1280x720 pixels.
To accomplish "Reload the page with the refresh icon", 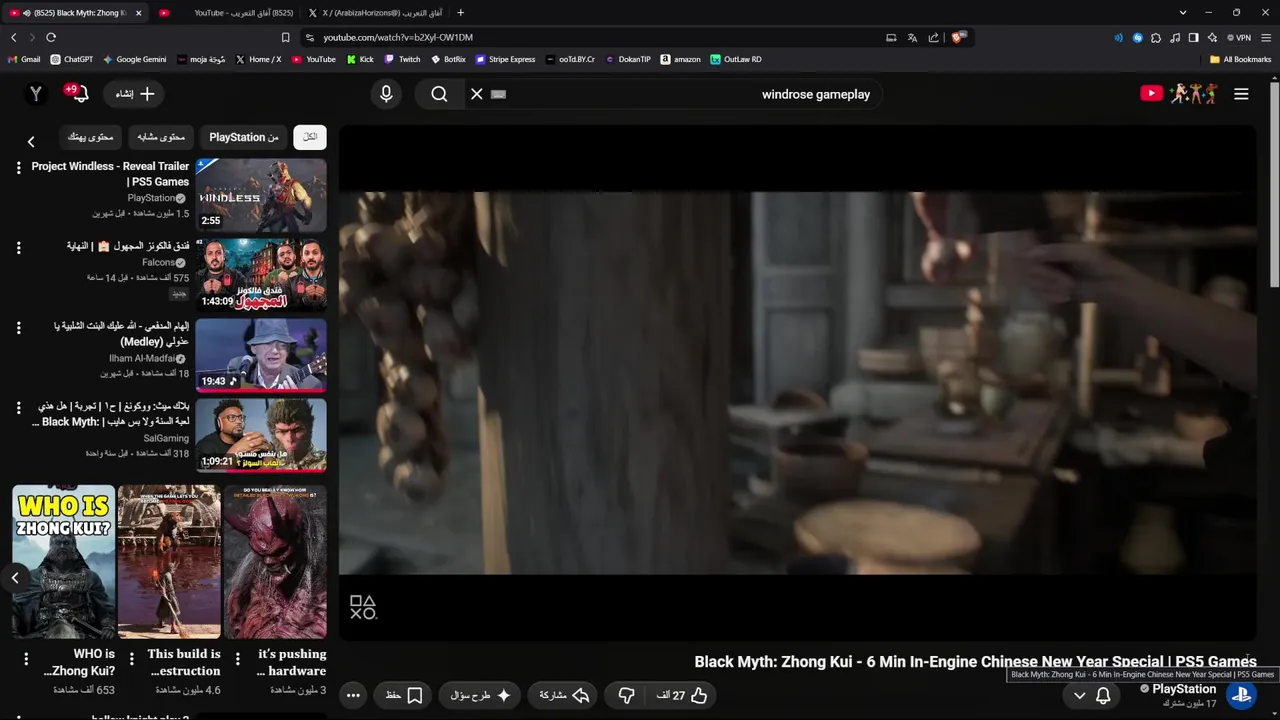I will (x=50, y=37).
